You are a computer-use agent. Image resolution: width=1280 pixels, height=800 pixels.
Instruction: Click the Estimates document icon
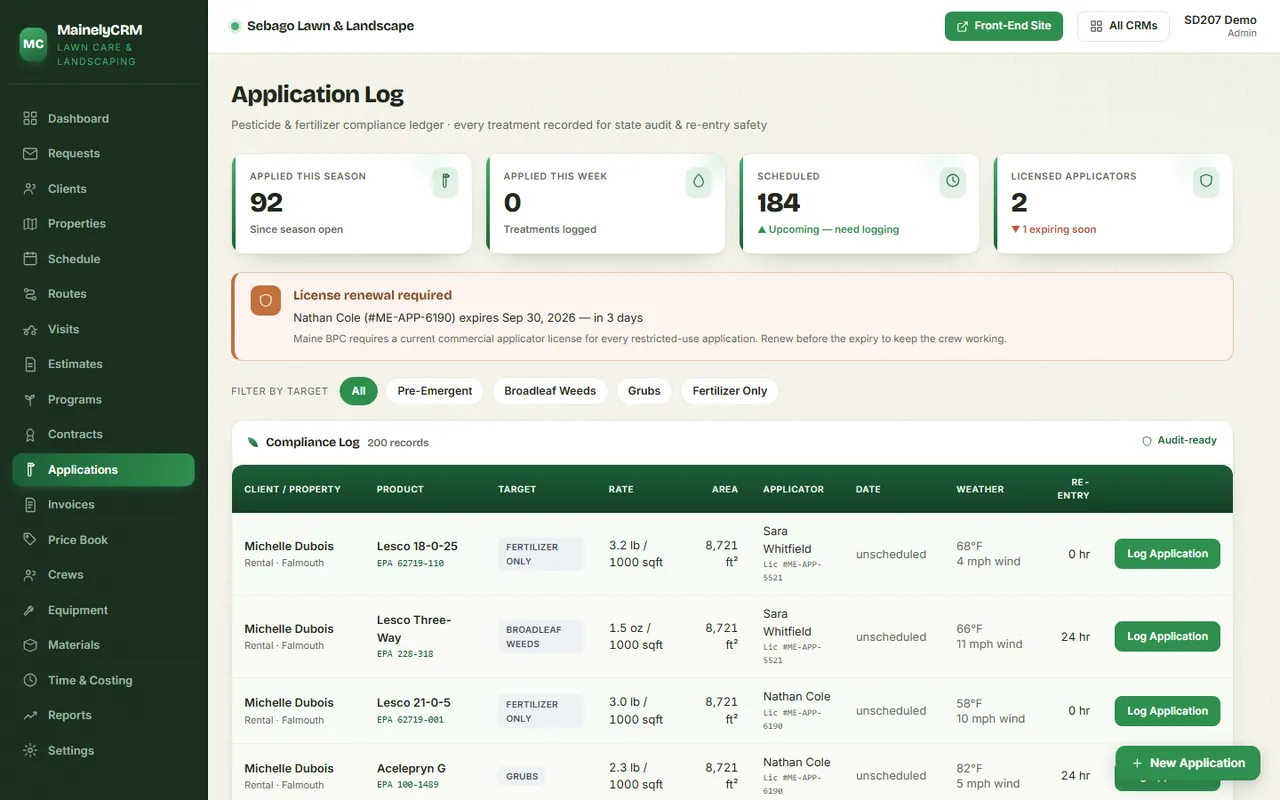tap(30, 364)
